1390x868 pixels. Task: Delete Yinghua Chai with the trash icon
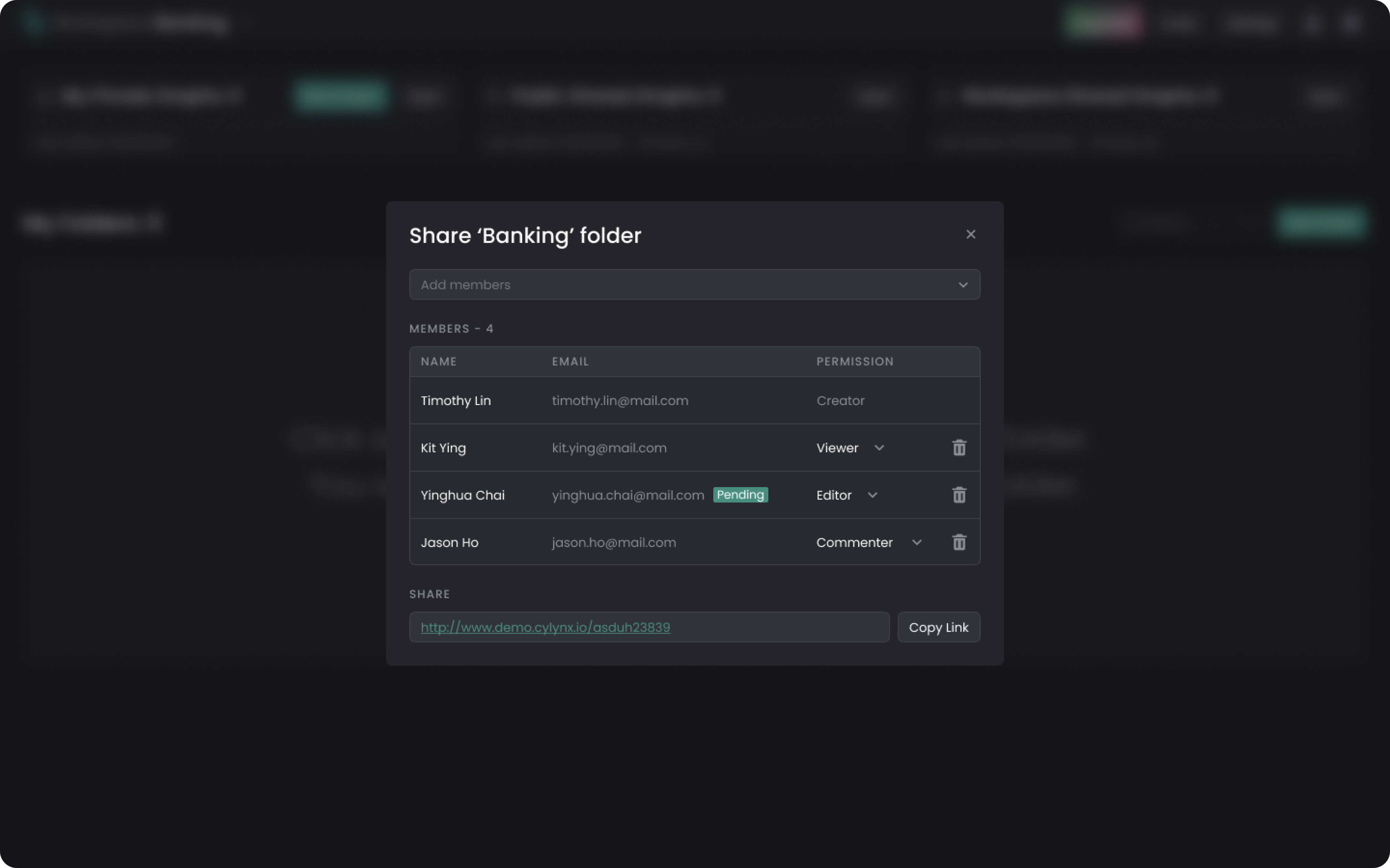click(x=959, y=495)
